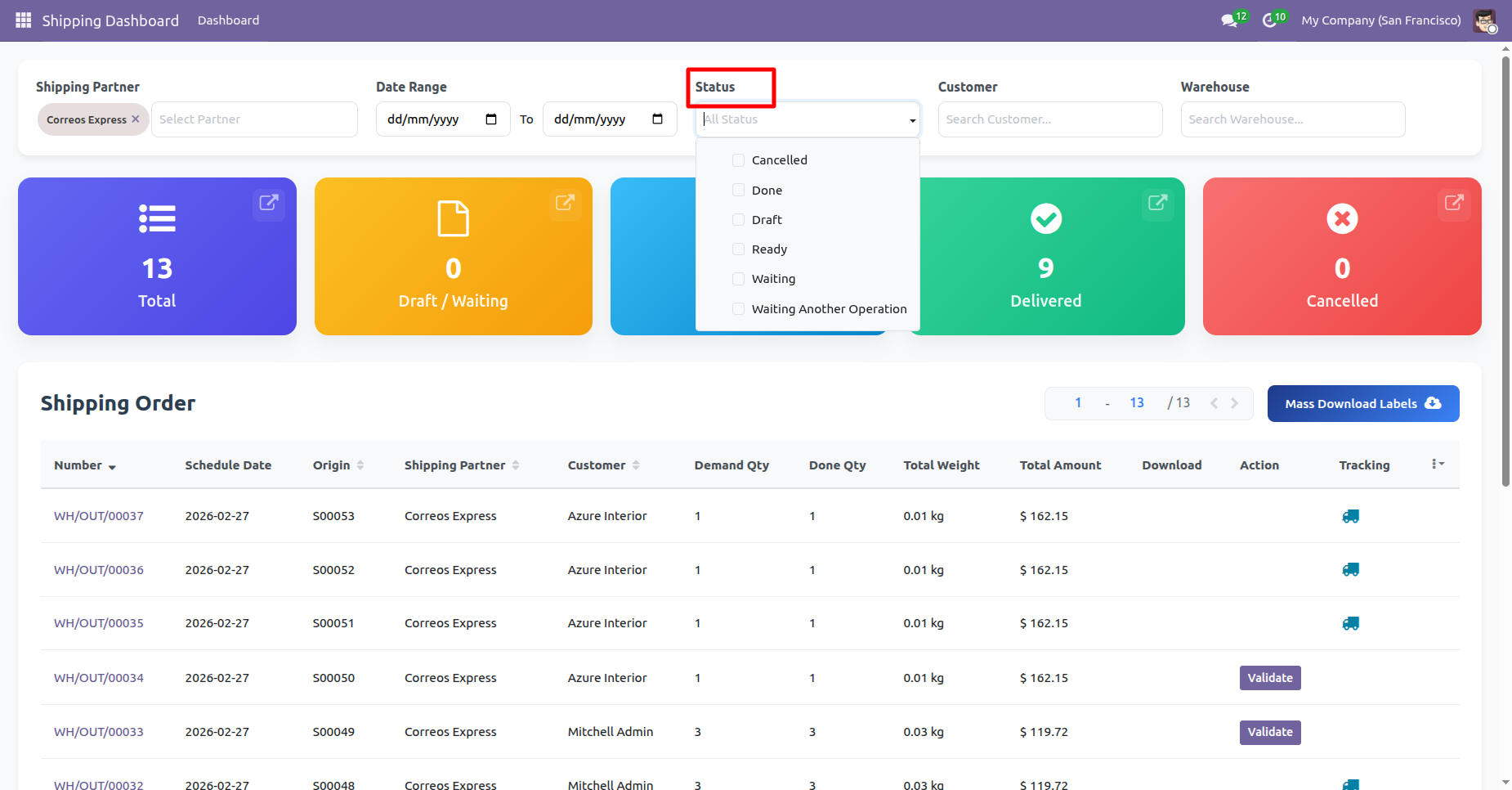Click the user avatar in top bar
The image size is (1512, 790).
coord(1484,20)
